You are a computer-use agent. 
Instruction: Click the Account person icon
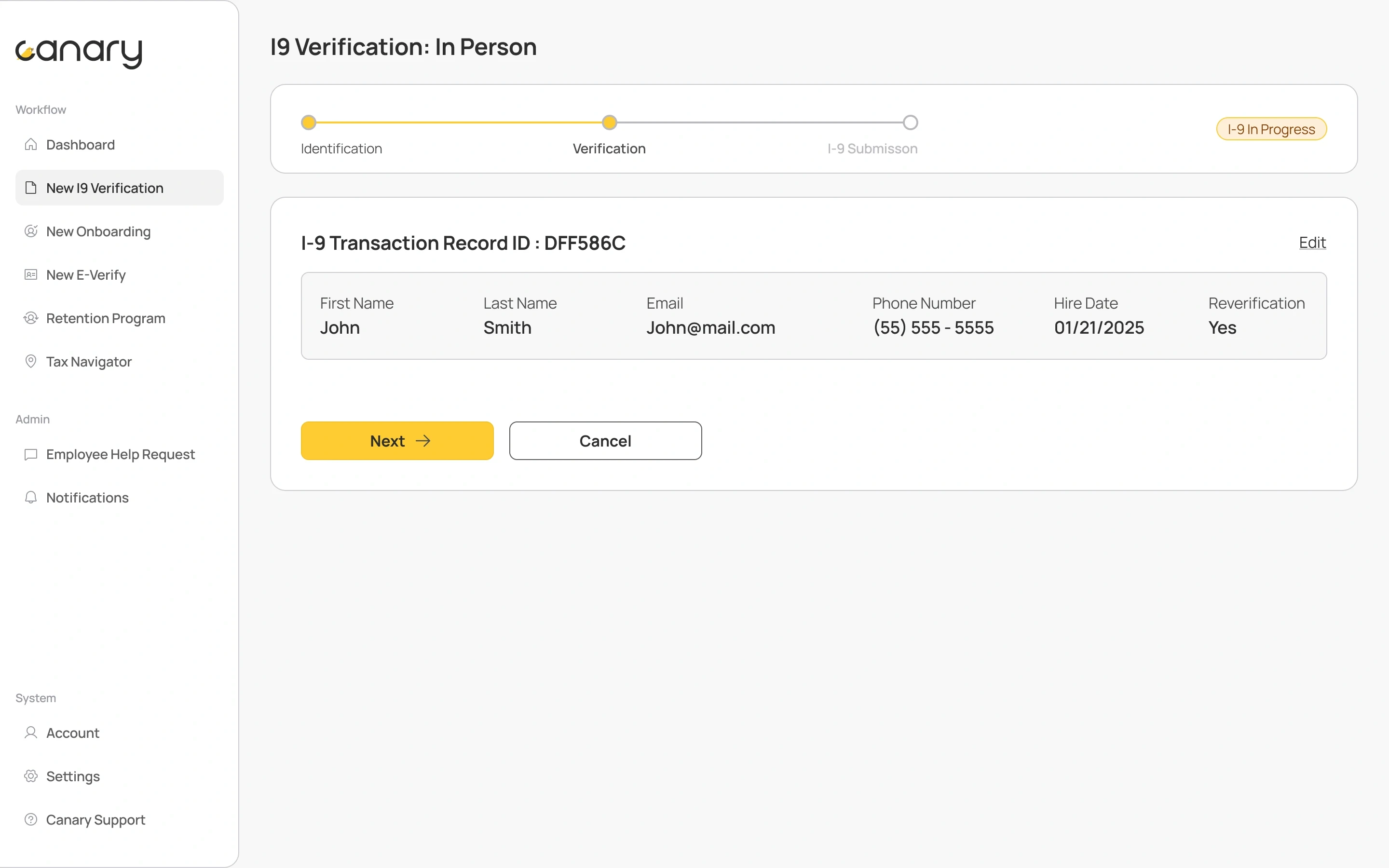pyautogui.click(x=31, y=732)
